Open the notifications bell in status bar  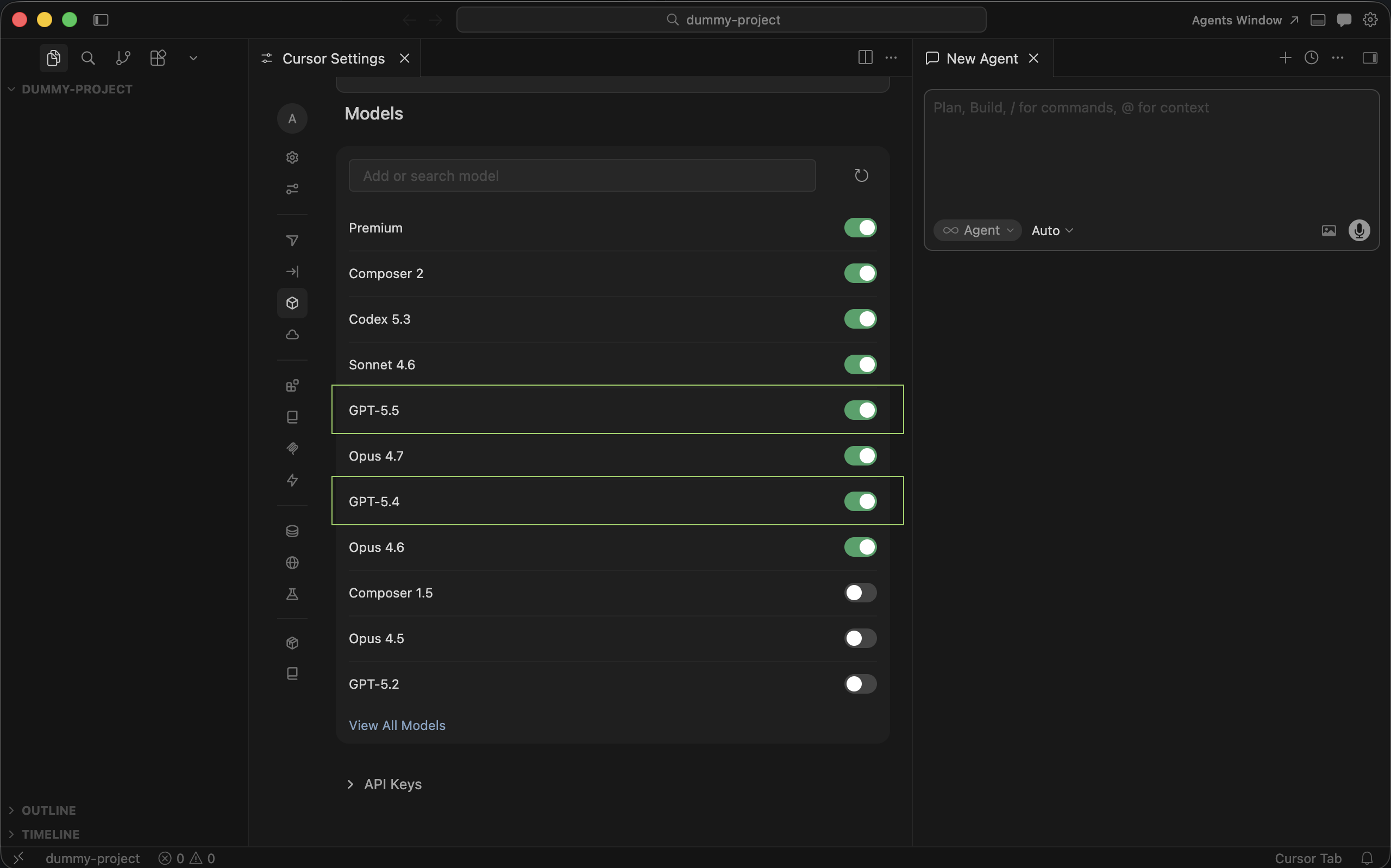click(x=1367, y=858)
